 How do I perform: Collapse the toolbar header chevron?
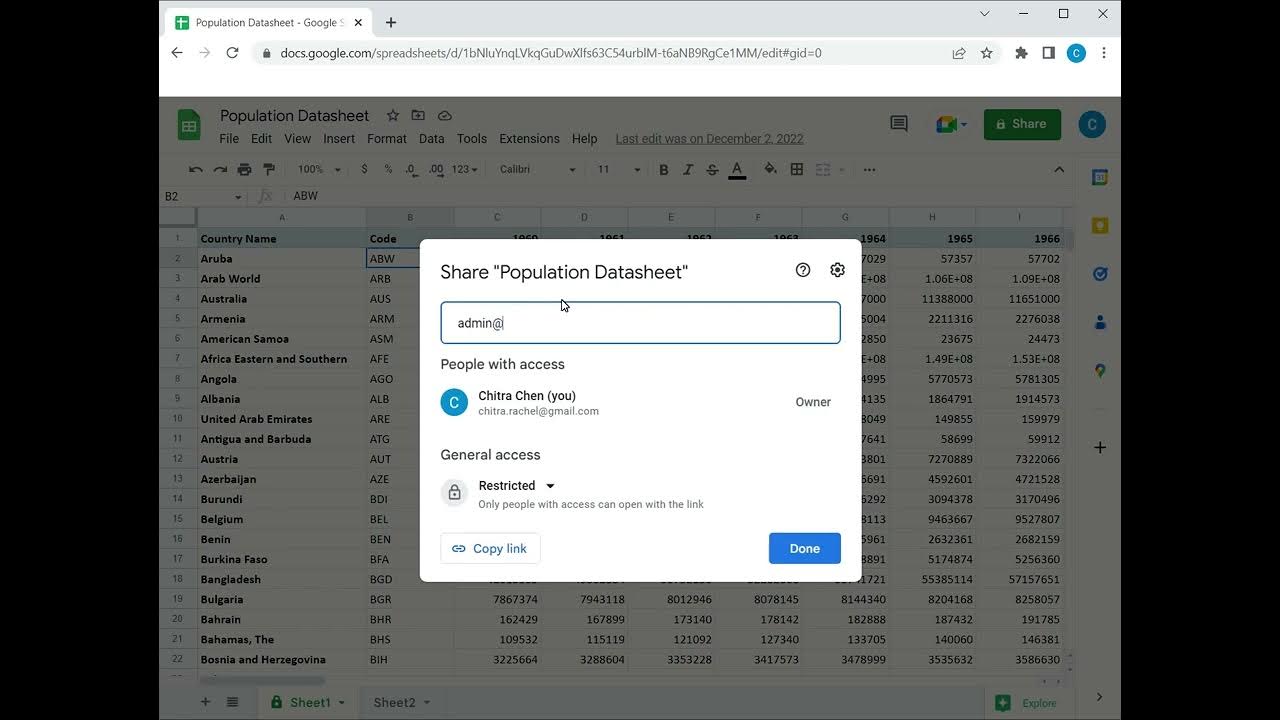[1059, 170]
